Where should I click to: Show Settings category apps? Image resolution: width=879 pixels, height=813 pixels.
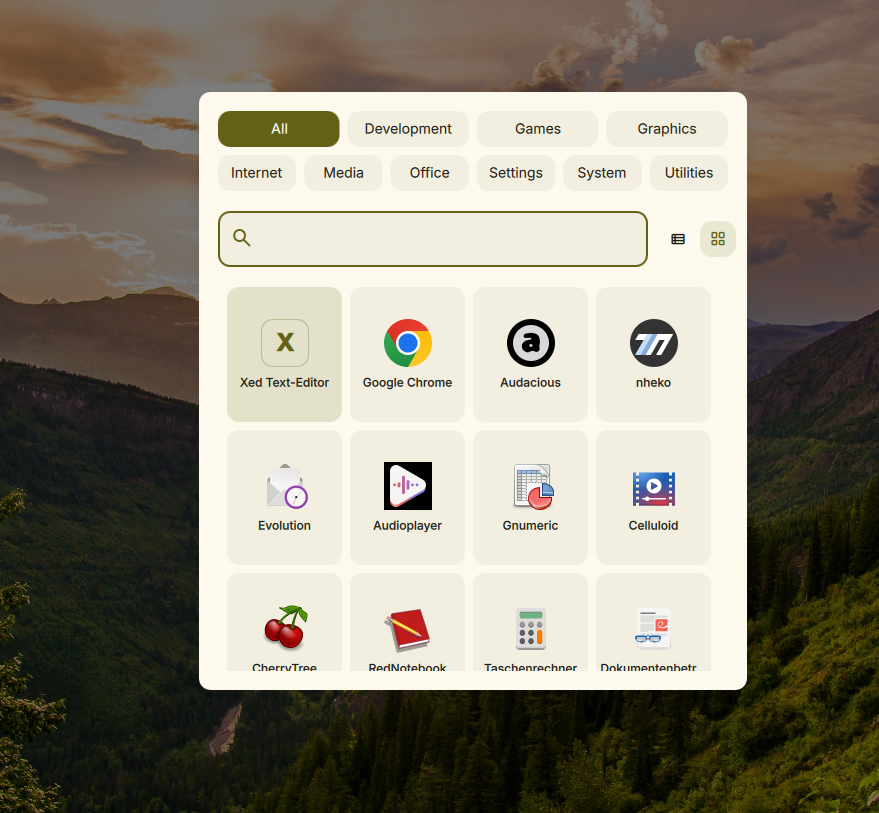pos(515,173)
